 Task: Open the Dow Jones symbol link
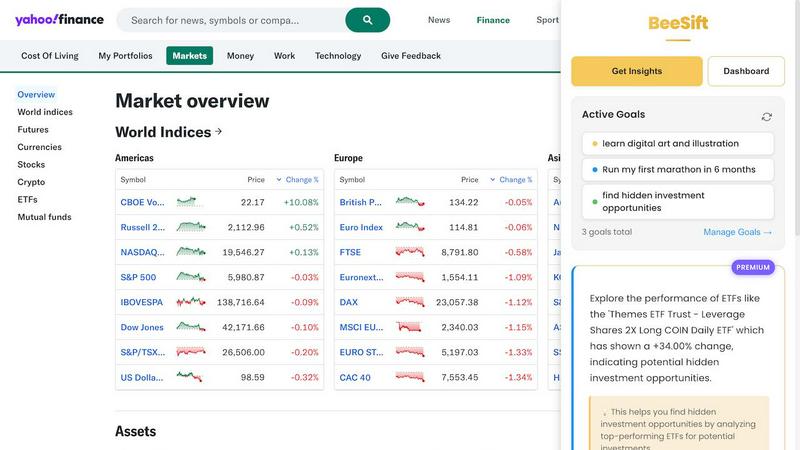142,327
